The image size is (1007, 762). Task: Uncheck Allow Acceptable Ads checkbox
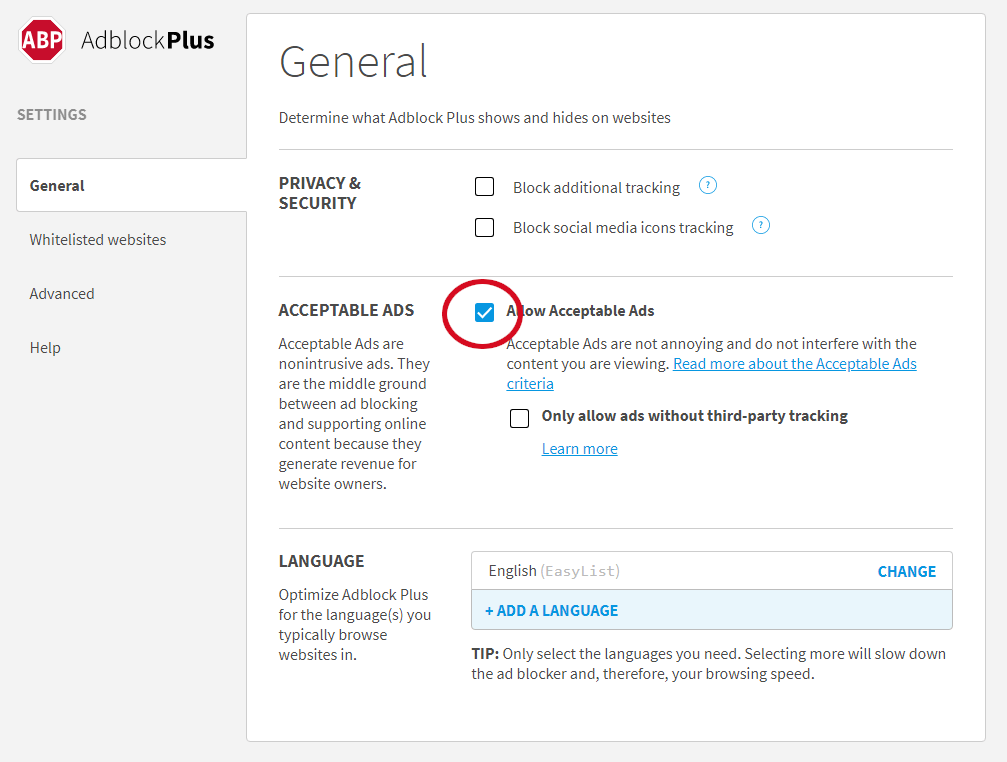coord(484,313)
